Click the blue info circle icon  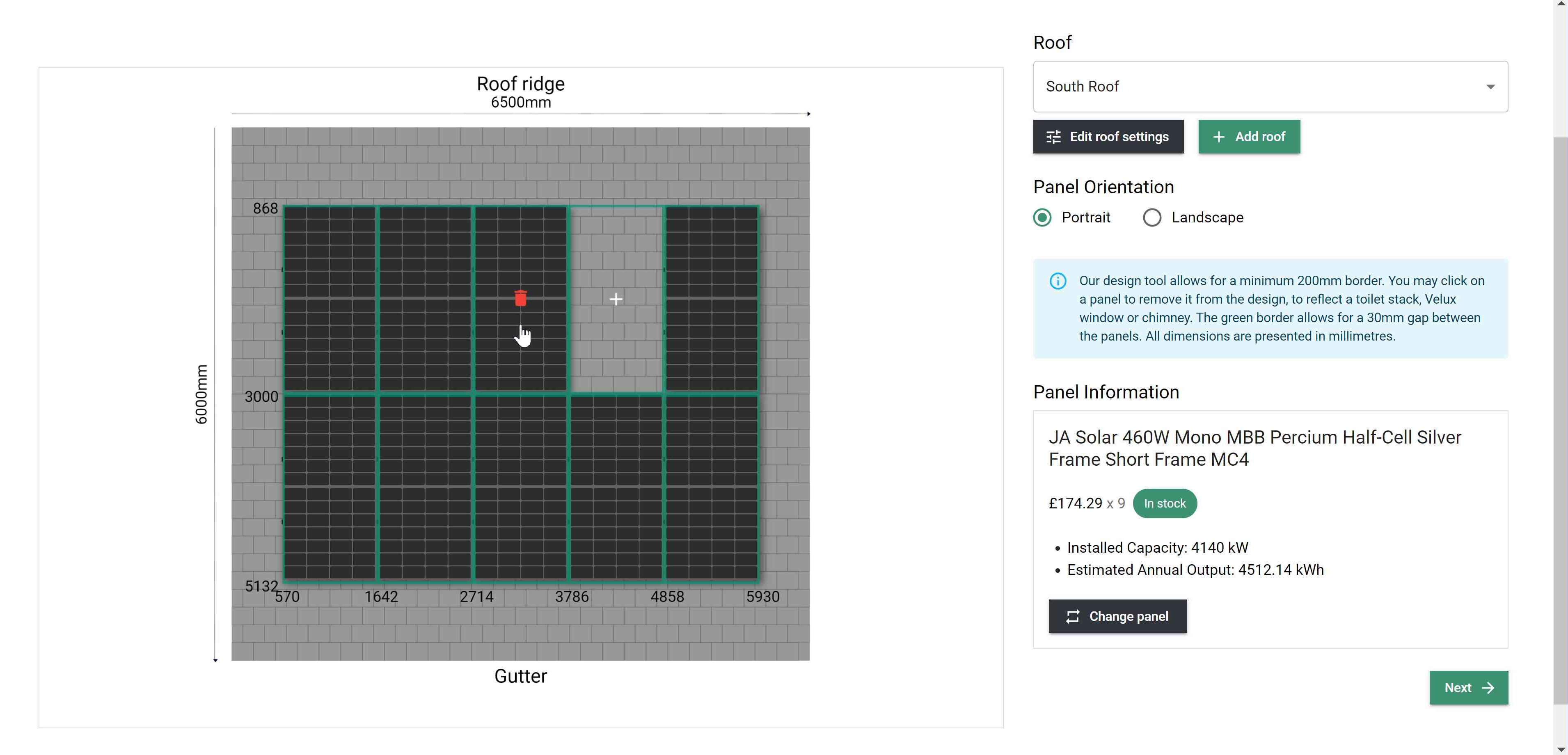coord(1058,281)
